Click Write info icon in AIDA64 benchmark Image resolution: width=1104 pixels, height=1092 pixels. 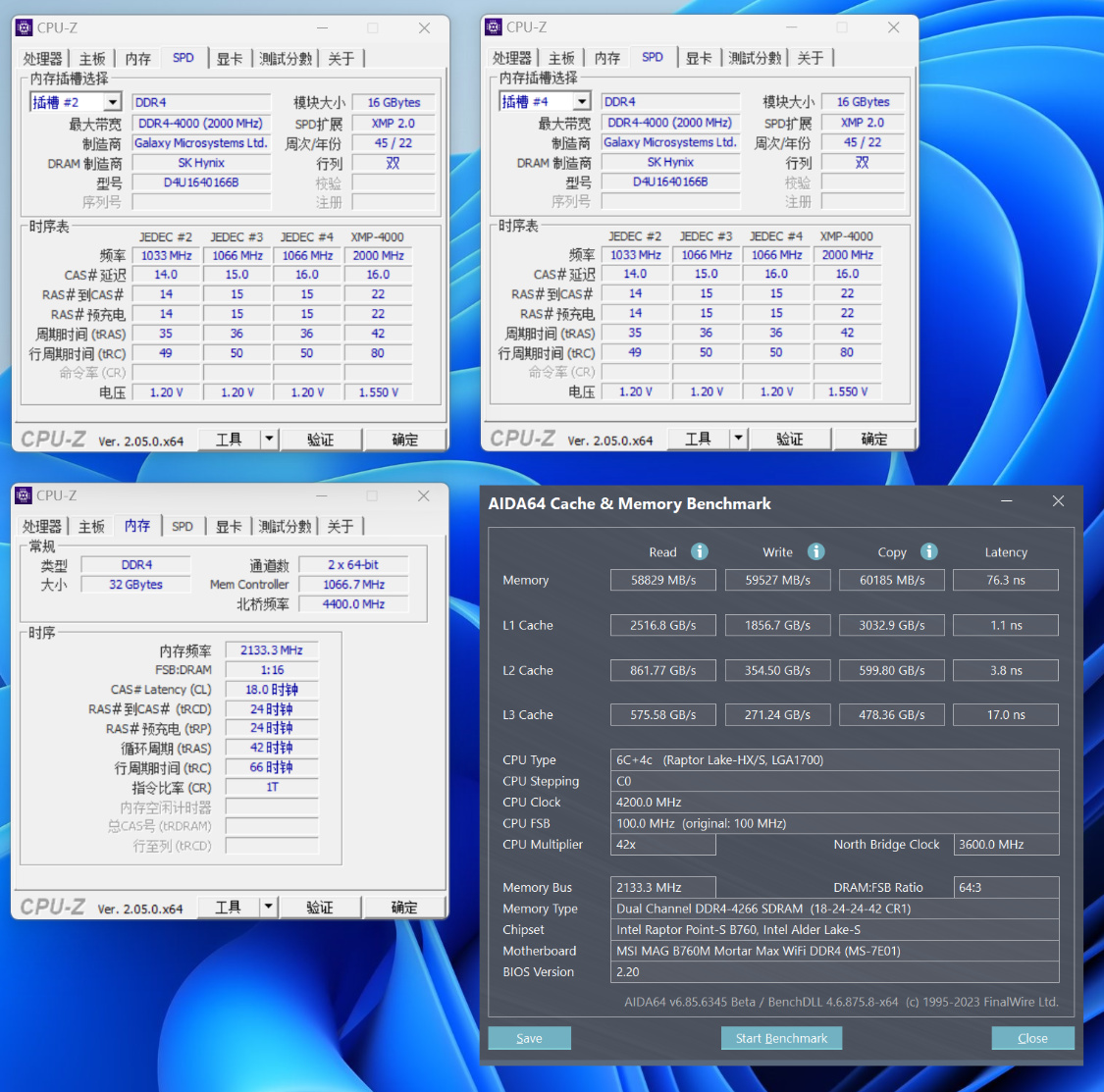click(x=816, y=551)
